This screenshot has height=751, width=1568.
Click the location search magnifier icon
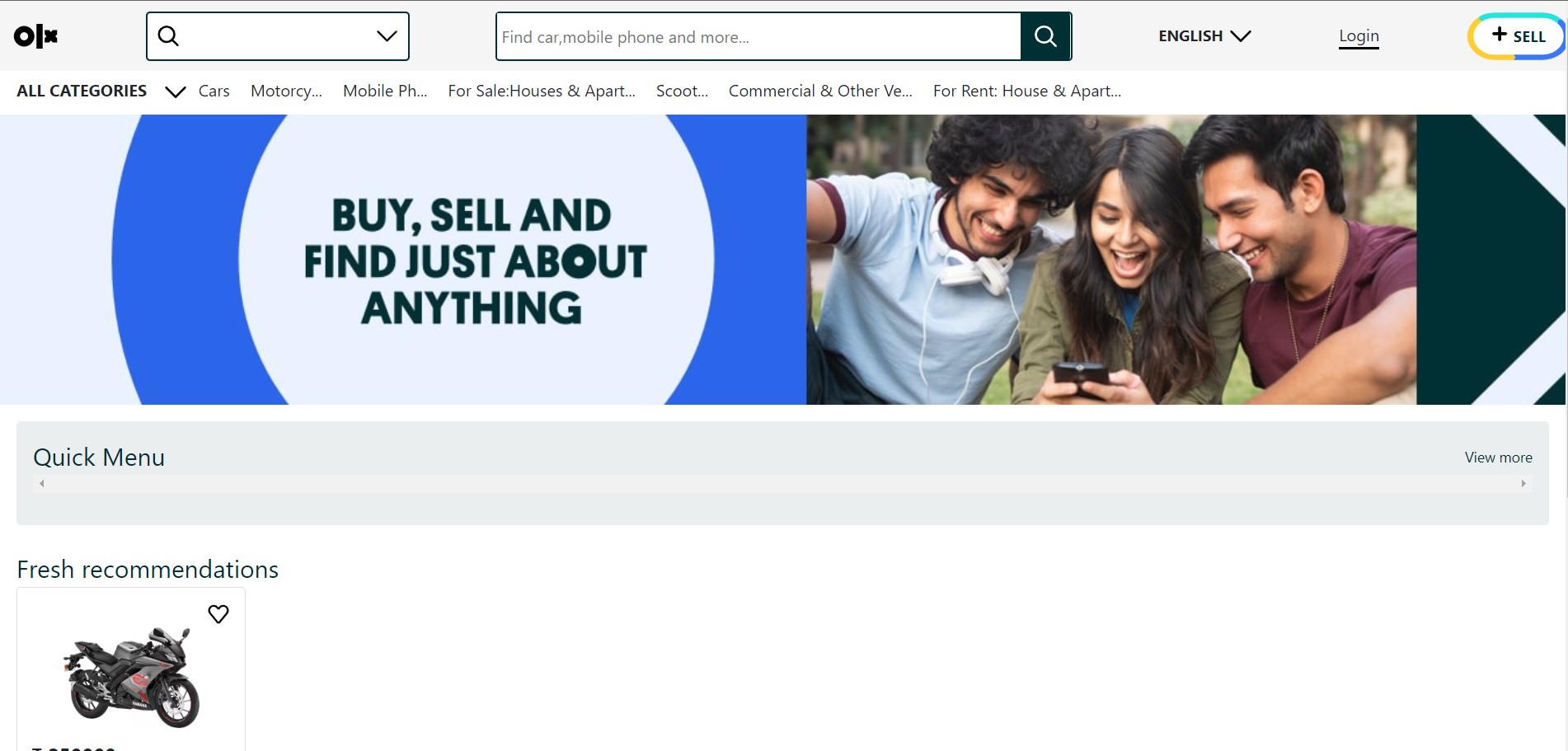[x=168, y=36]
